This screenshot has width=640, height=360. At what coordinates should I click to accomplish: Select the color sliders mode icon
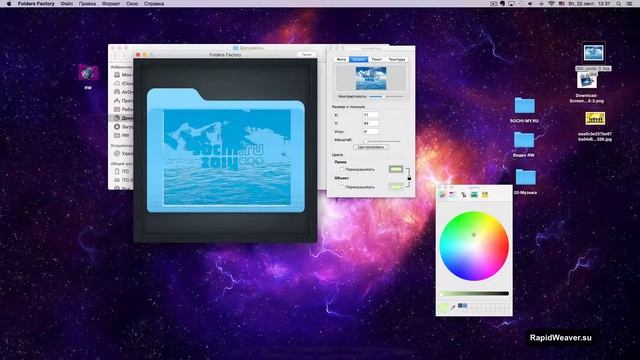coord(453,195)
